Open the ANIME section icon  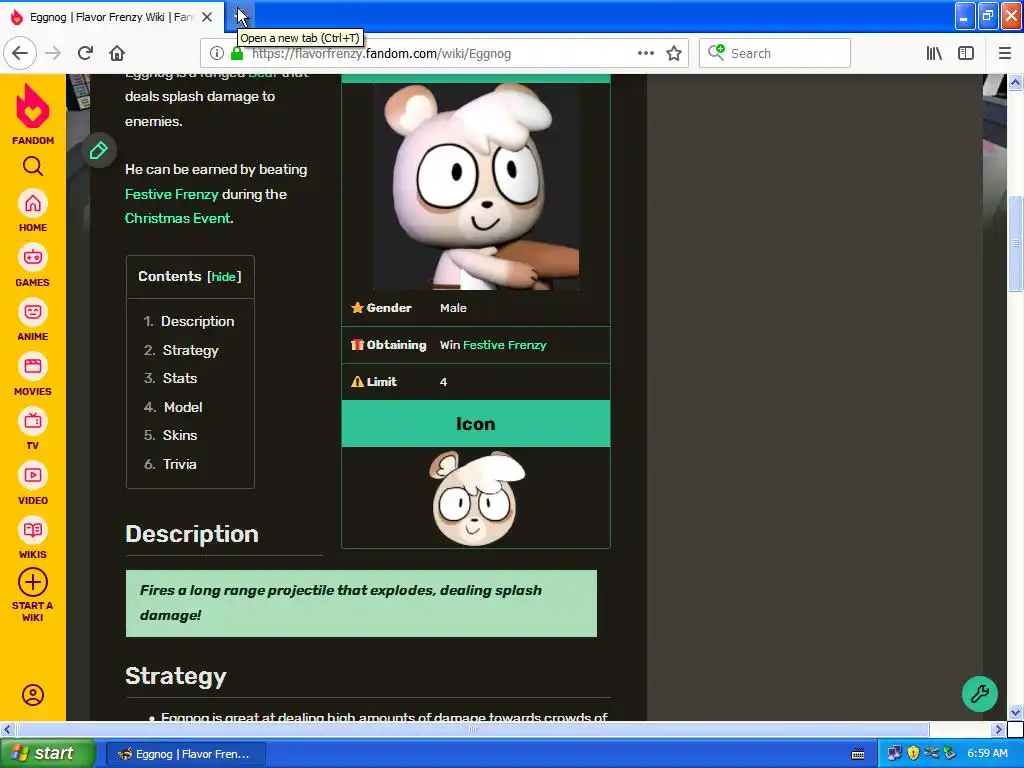(x=33, y=312)
